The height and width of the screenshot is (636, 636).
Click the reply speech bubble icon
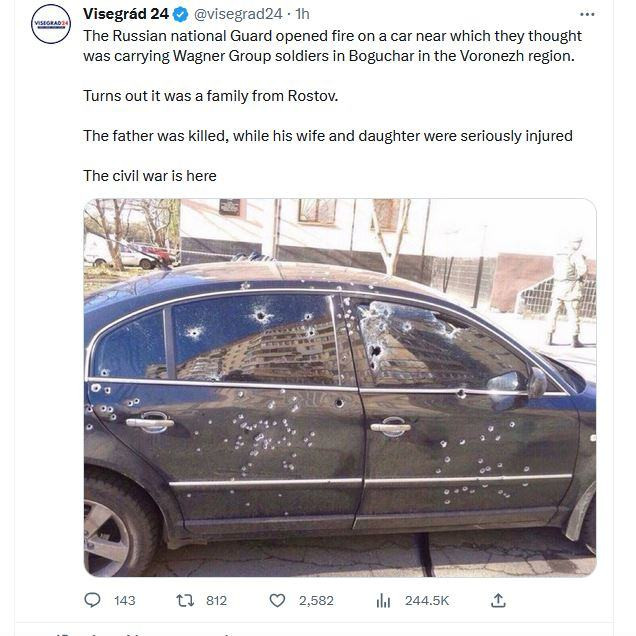92,600
